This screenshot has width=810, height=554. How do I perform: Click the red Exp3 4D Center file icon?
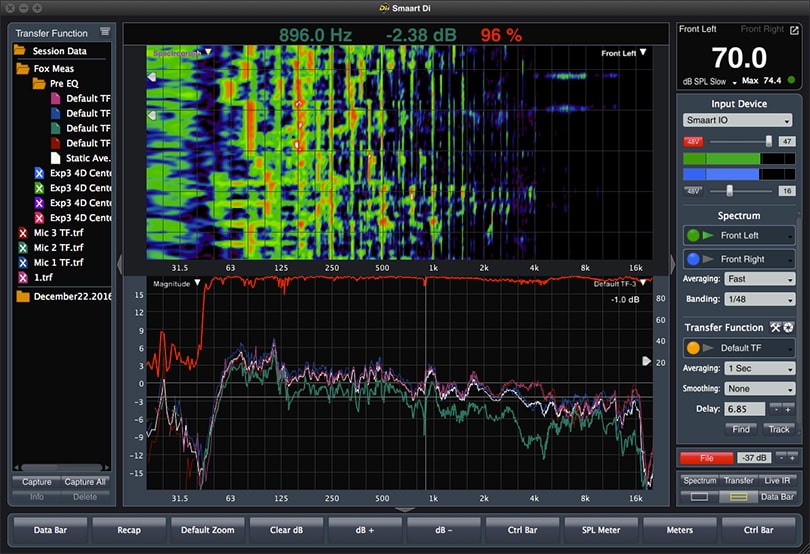[39, 218]
